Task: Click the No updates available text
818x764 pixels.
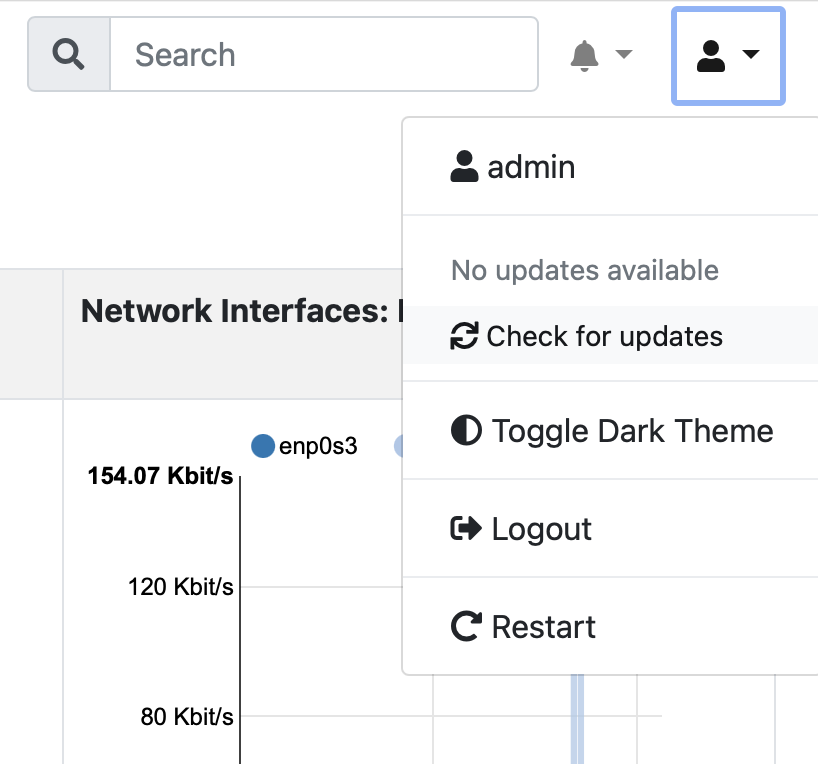Action: (x=585, y=270)
